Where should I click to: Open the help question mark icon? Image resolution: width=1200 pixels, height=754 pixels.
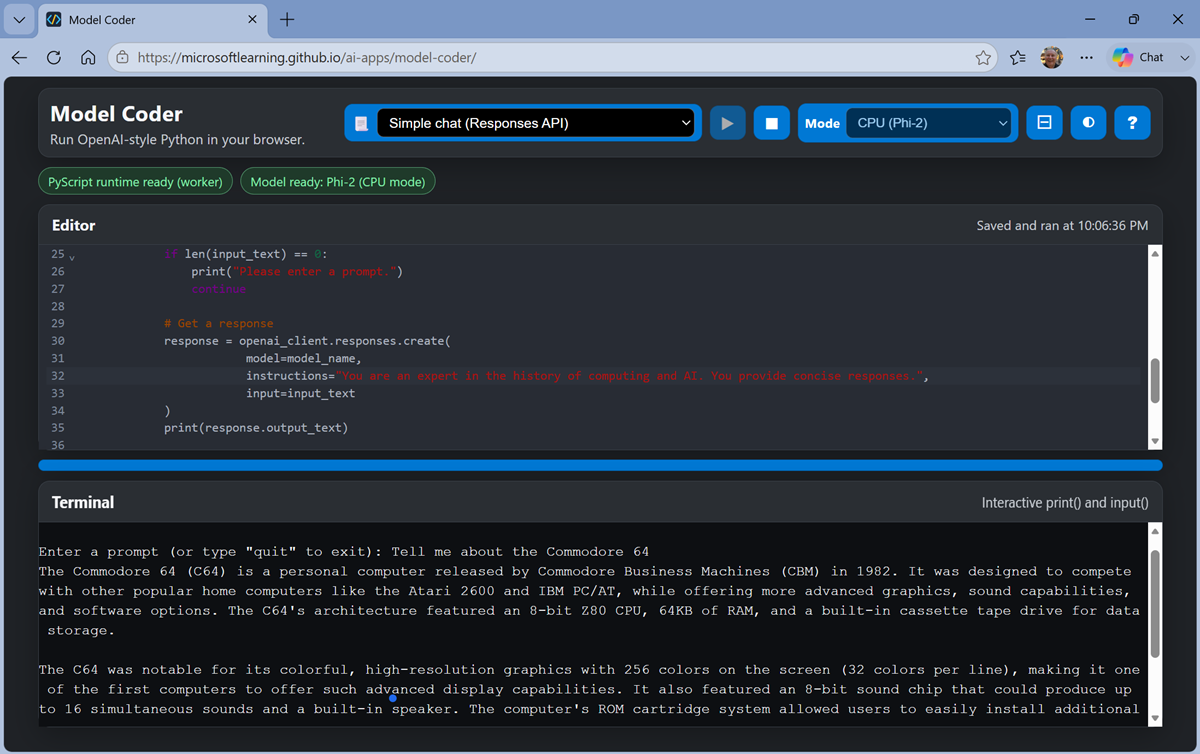[1132, 122]
